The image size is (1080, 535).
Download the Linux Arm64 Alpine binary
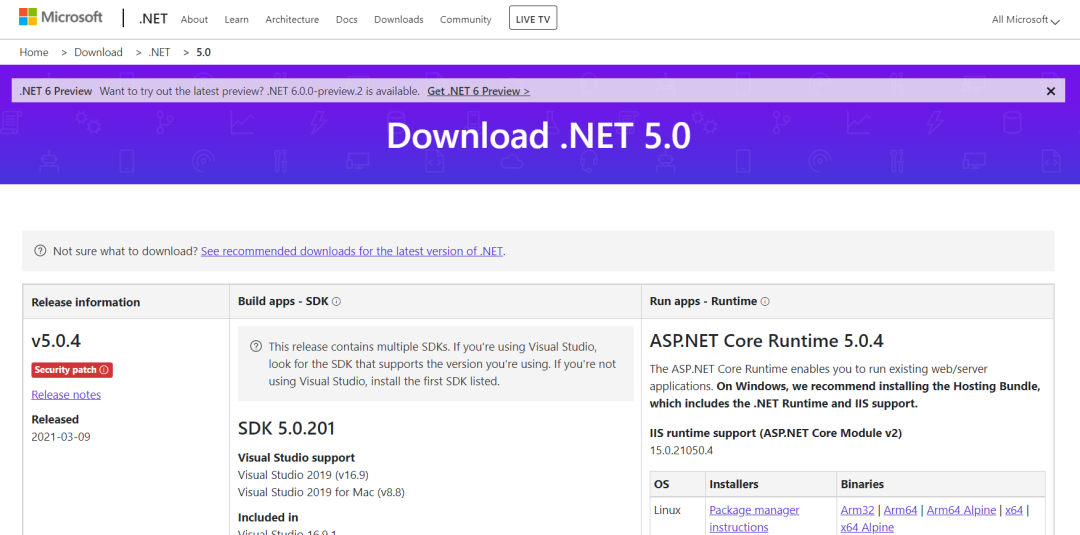(x=961, y=510)
